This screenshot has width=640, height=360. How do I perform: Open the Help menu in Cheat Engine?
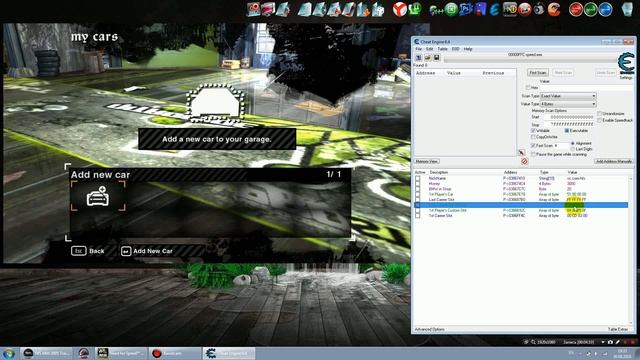(x=468, y=49)
